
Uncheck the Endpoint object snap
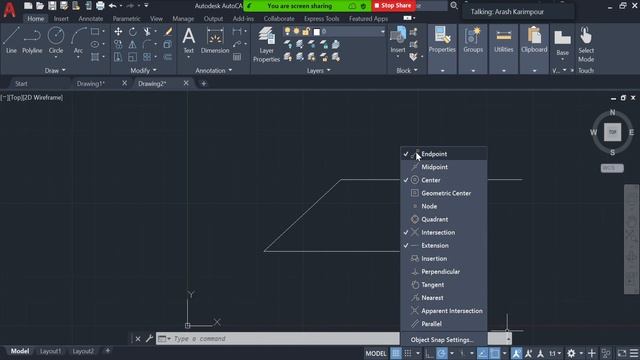pyautogui.click(x=444, y=154)
